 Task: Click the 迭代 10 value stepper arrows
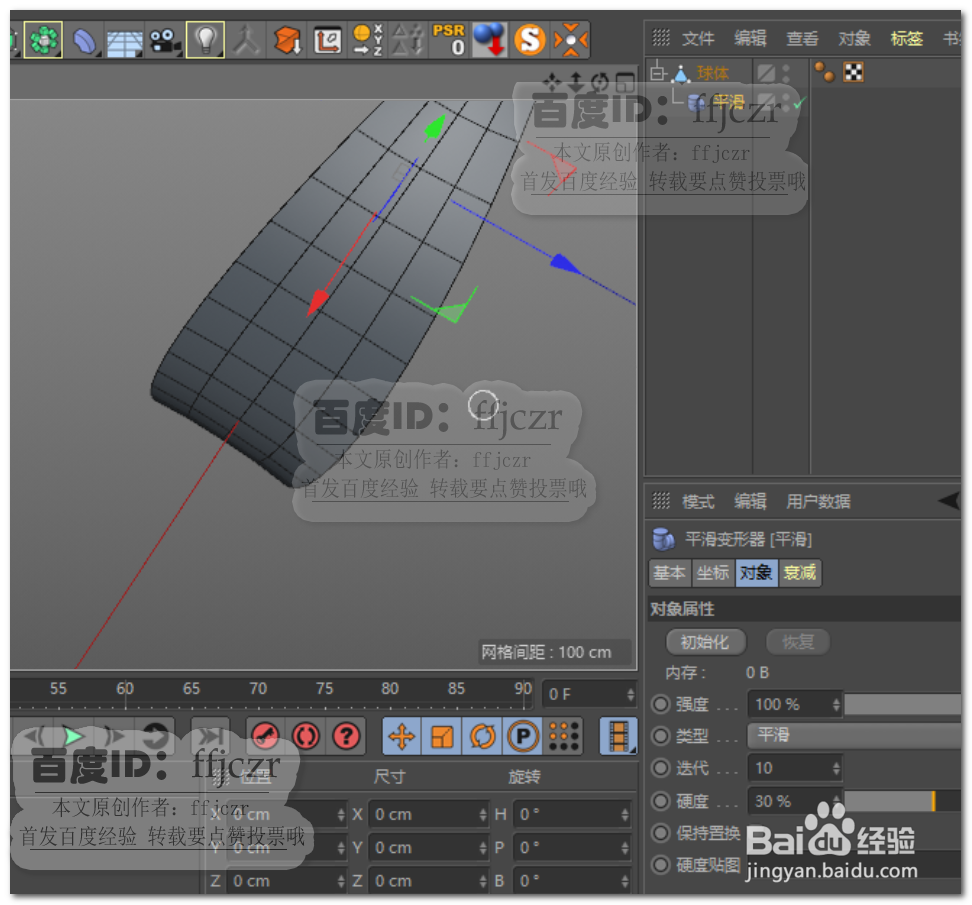836,768
